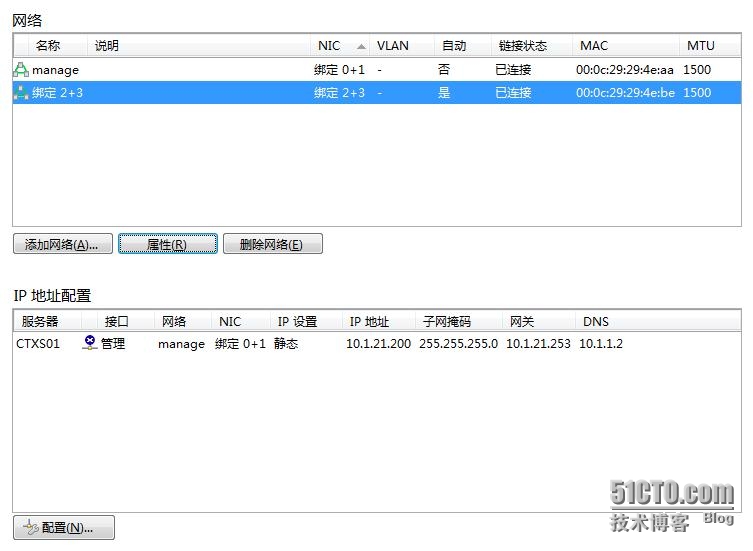Click 管理 interface label
This screenshot has width=753, height=551.
113,343
